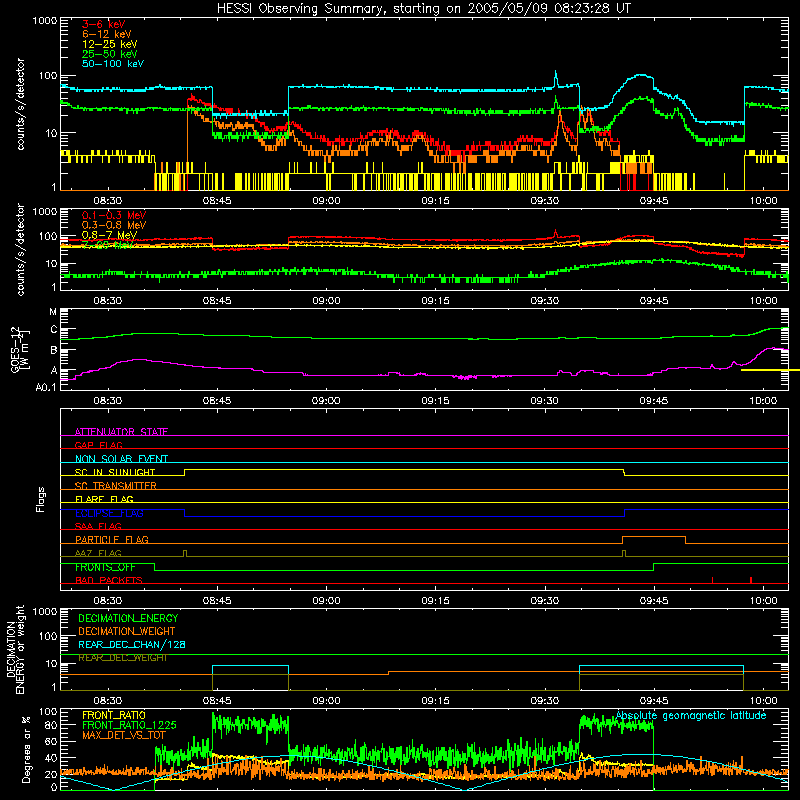Select the ATTENUATOR_STATE flag label

pyautogui.click(x=121, y=432)
